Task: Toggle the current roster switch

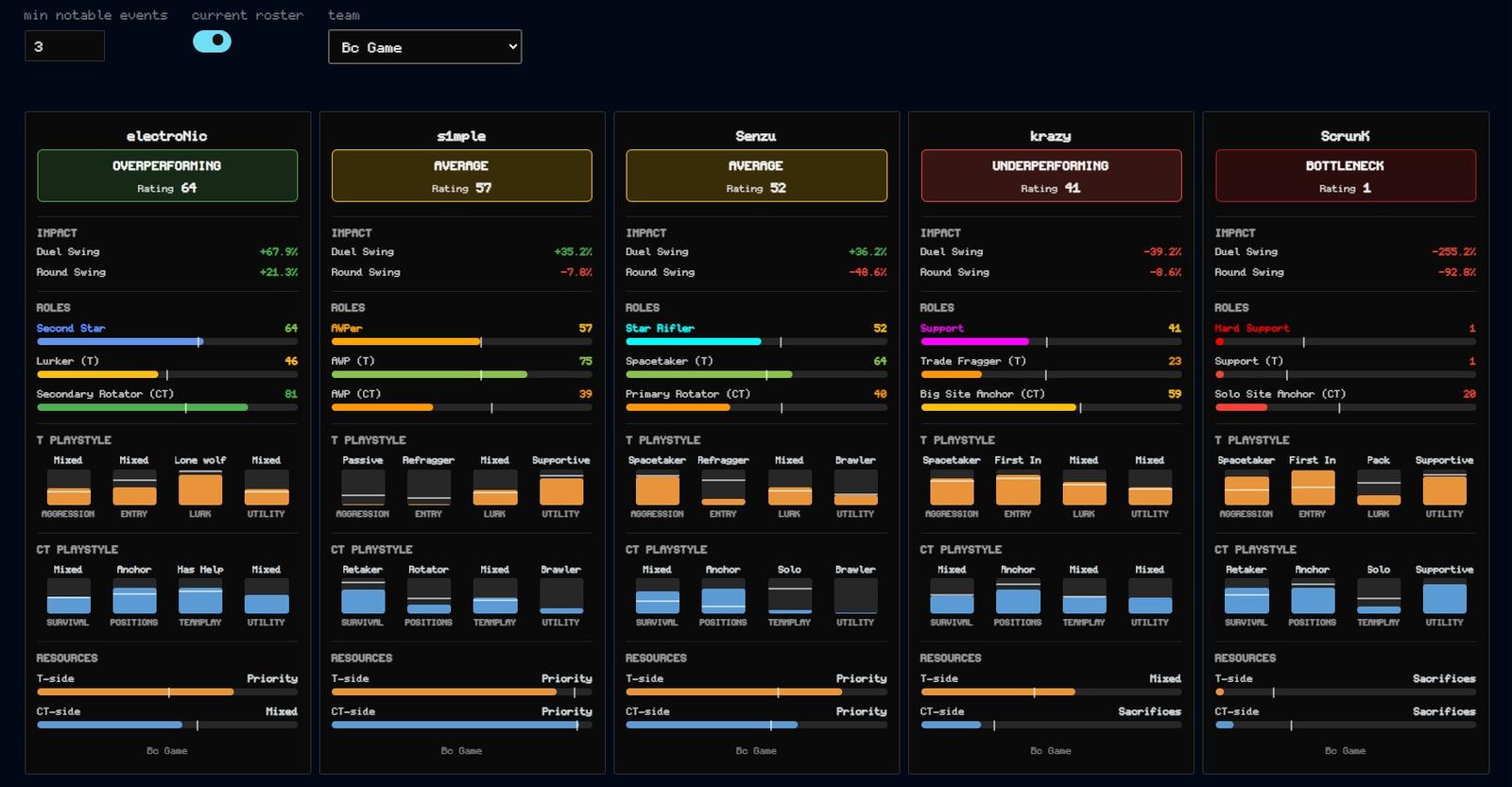Action: (x=212, y=41)
